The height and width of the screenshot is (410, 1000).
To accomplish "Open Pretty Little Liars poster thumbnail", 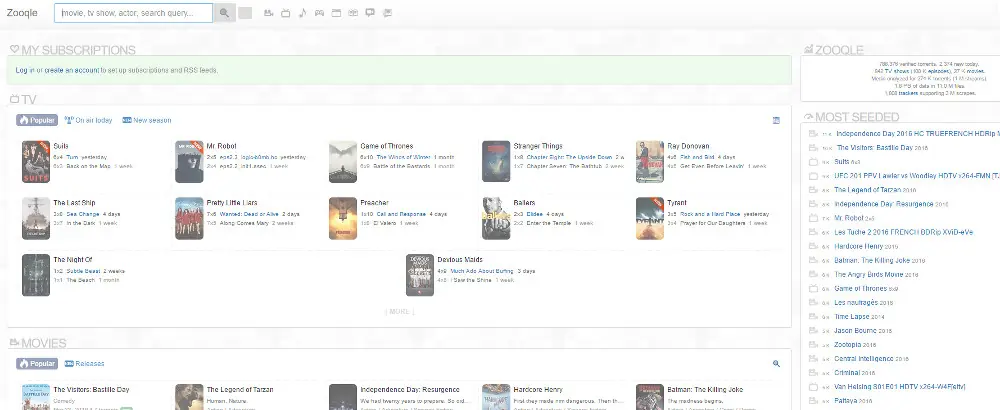I will 189,218.
